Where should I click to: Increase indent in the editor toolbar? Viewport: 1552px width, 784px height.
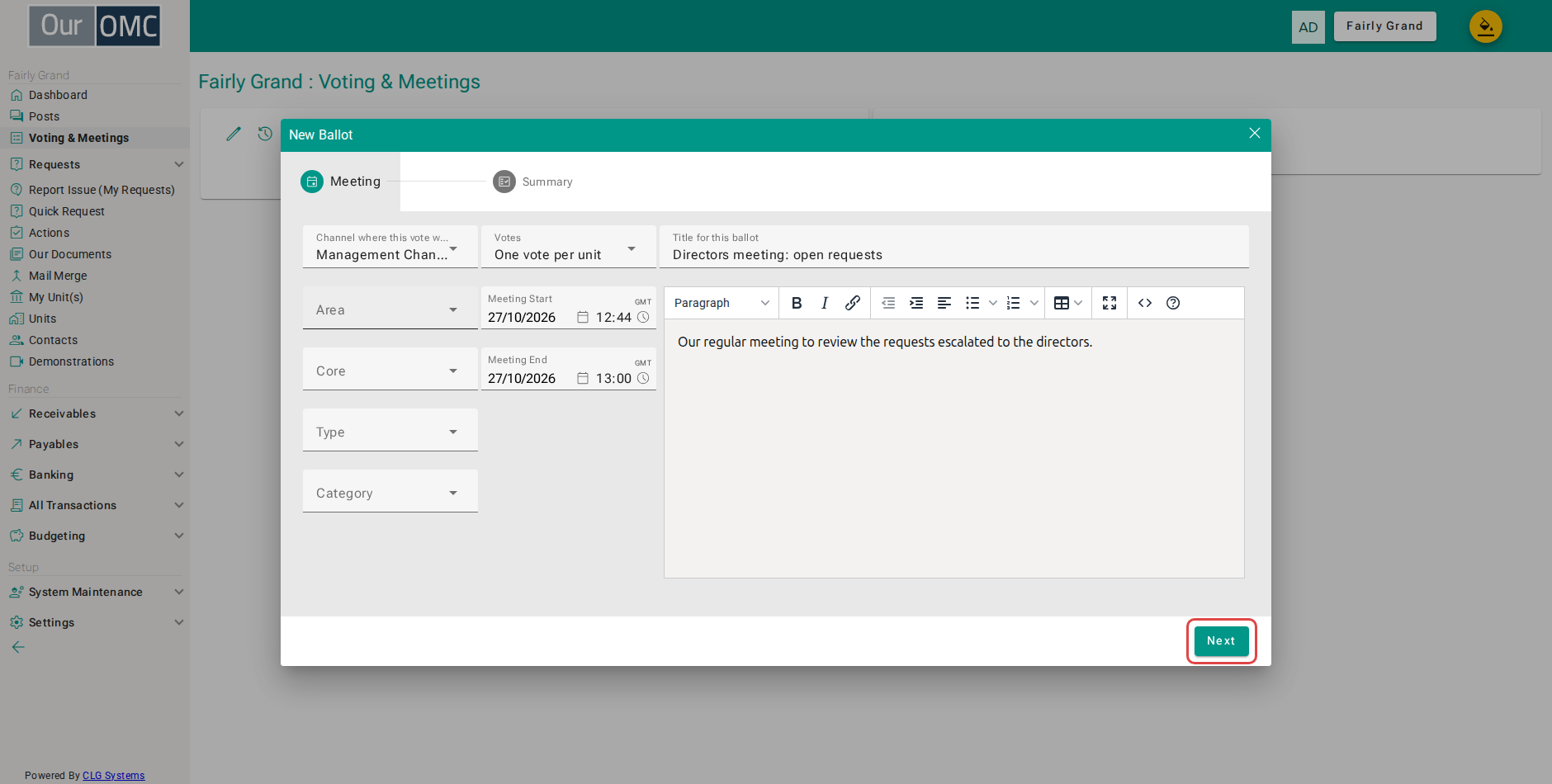pyautogui.click(x=916, y=303)
